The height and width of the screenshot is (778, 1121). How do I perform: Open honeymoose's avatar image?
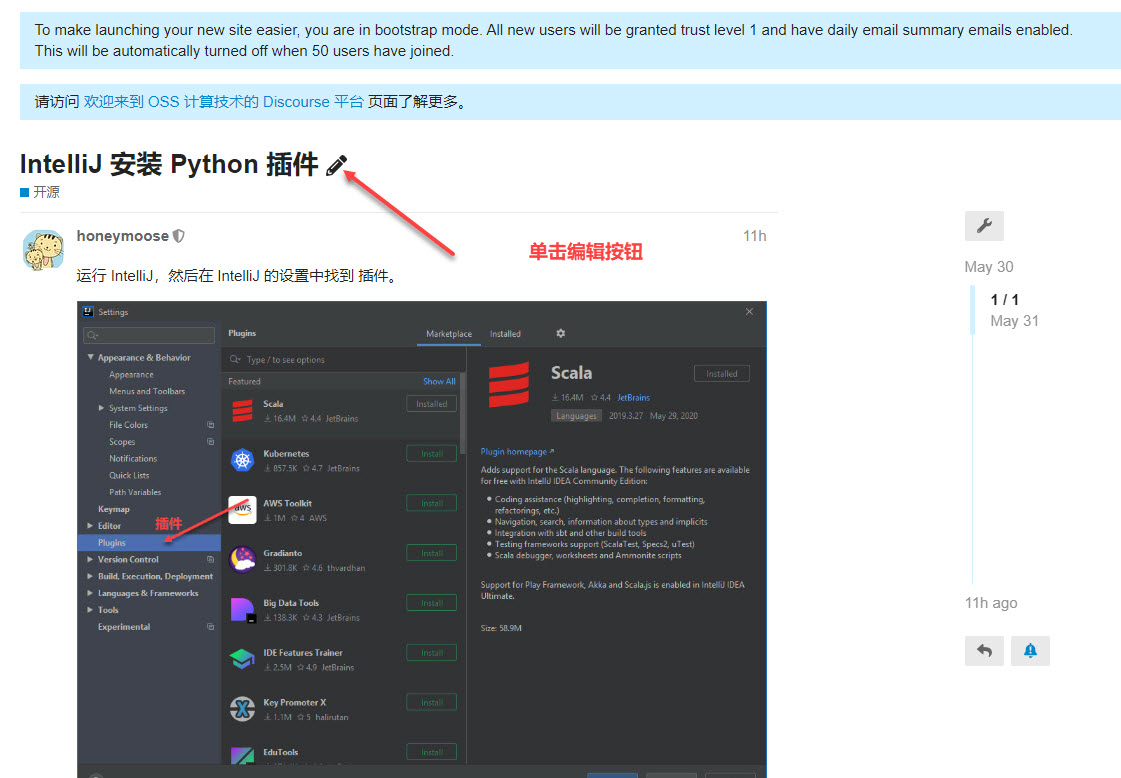pyautogui.click(x=43, y=250)
